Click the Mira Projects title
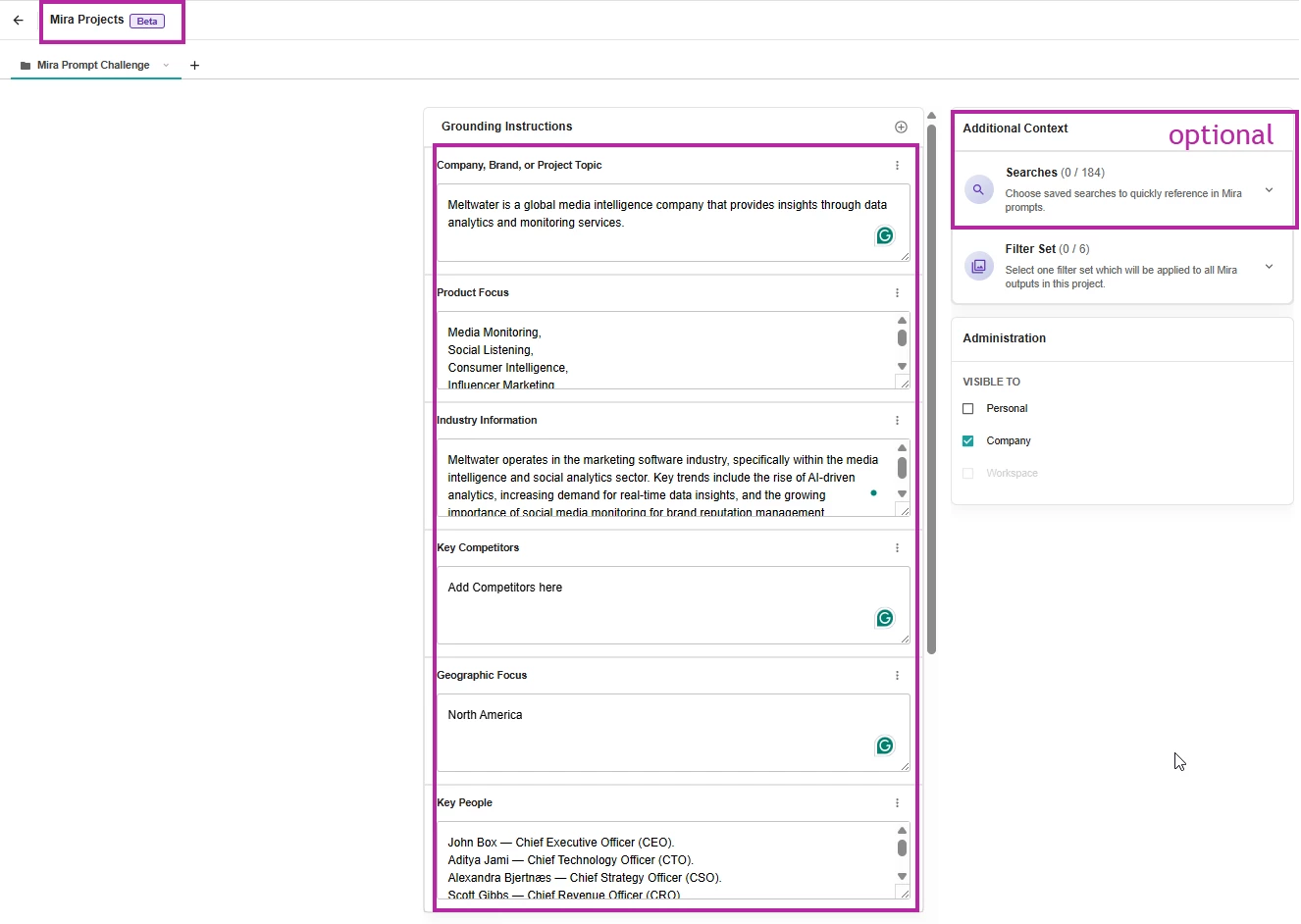Image resolution: width=1301 pixels, height=924 pixels. (86, 20)
